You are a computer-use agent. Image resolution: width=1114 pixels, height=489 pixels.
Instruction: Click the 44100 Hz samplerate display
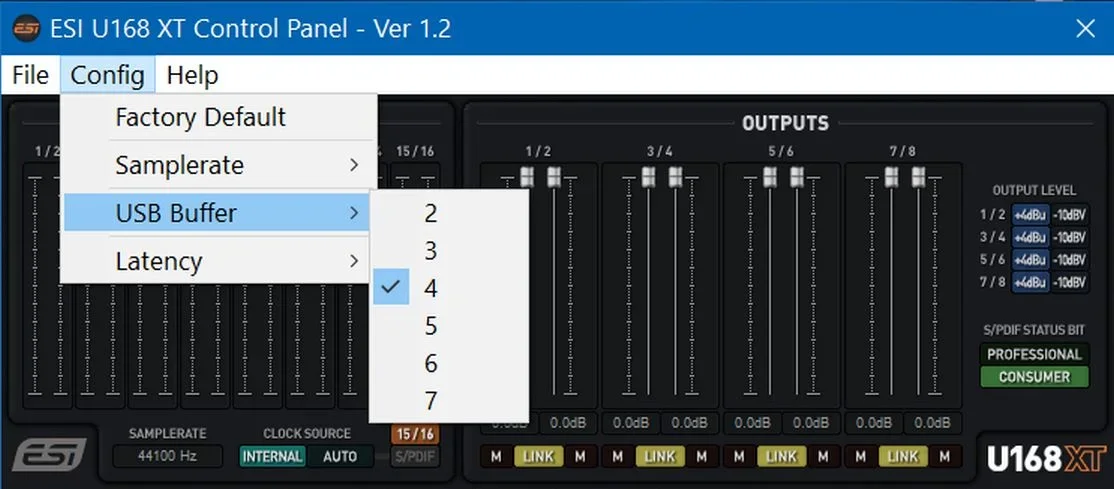(x=168, y=456)
